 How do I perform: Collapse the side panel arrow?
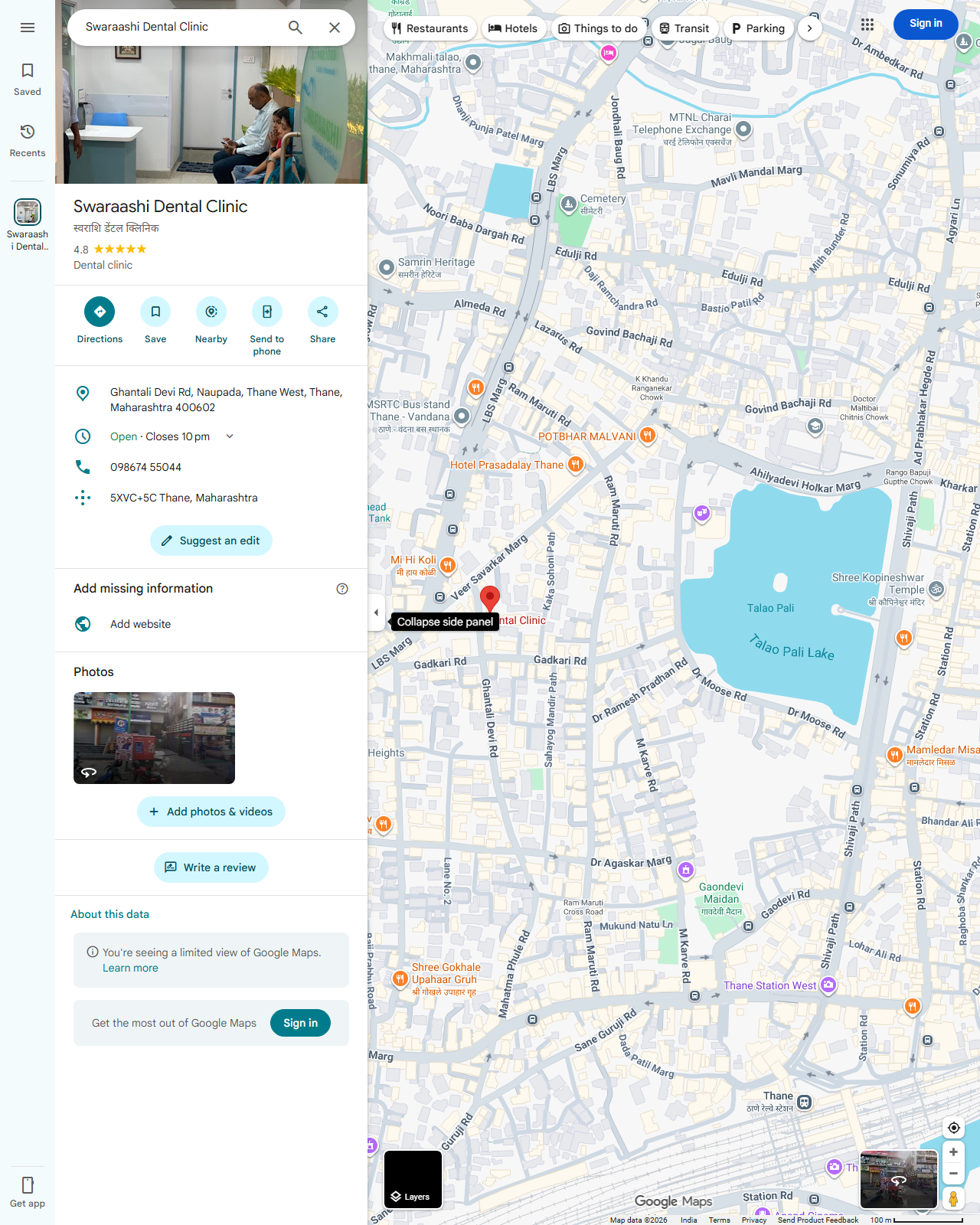tap(376, 612)
